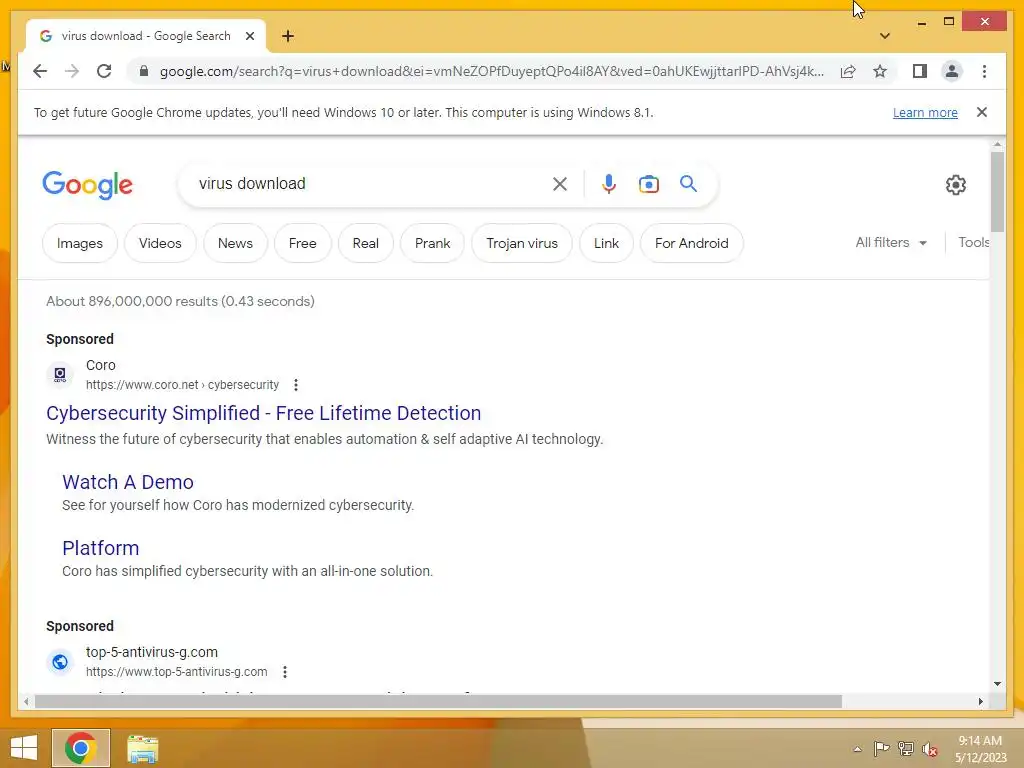Click the result count text
Image resolution: width=1024 pixels, height=768 pixels.
tap(180, 301)
